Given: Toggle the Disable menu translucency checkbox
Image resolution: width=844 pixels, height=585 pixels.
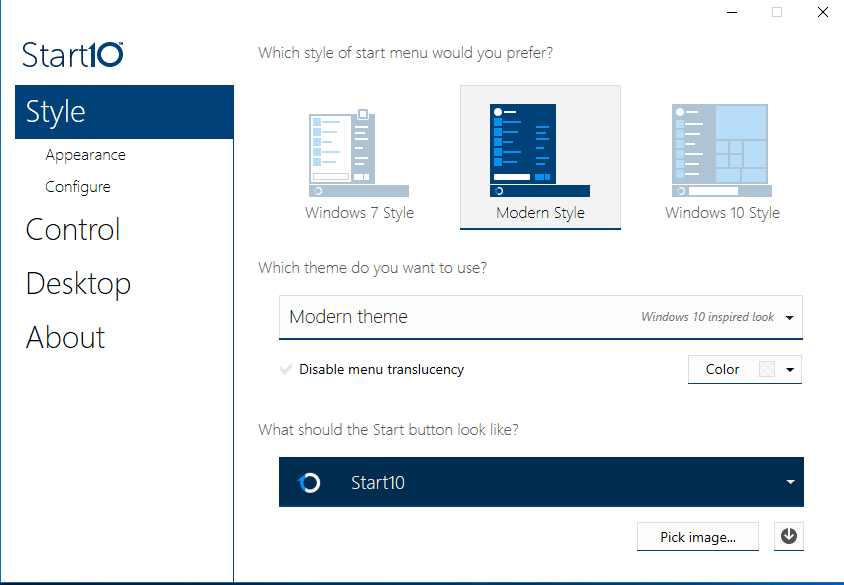Looking at the screenshot, I should pyautogui.click(x=288, y=369).
